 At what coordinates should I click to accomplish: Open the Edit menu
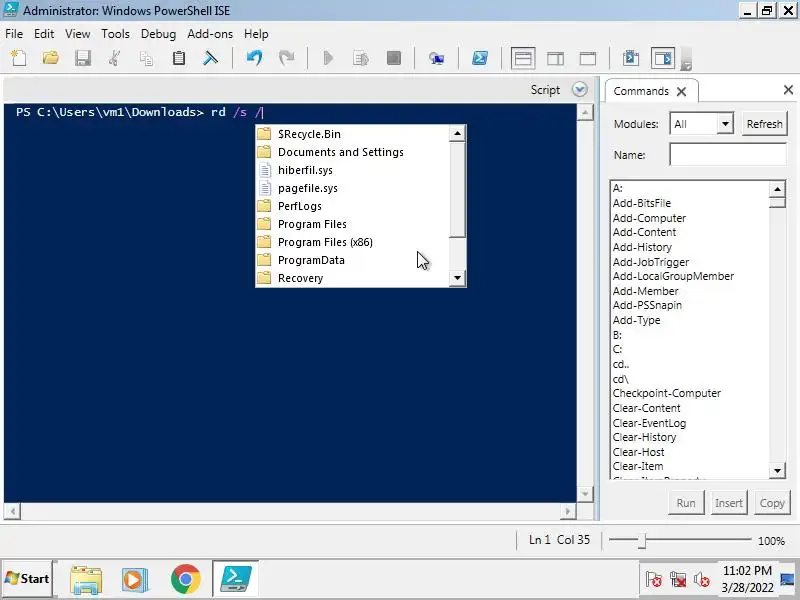[x=44, y=34]
